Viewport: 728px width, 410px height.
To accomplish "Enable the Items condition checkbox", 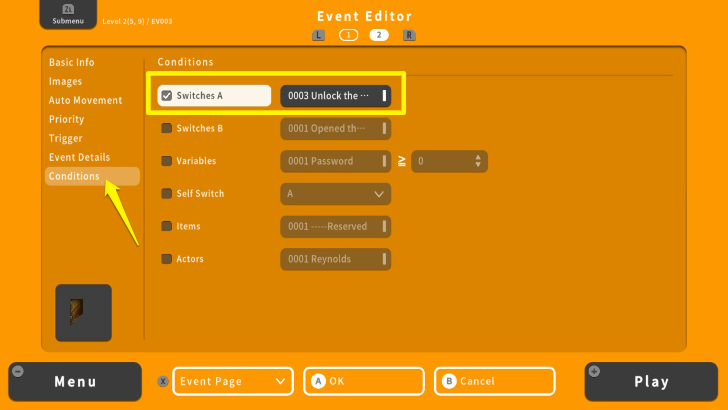I will click(x=166, y=226).
